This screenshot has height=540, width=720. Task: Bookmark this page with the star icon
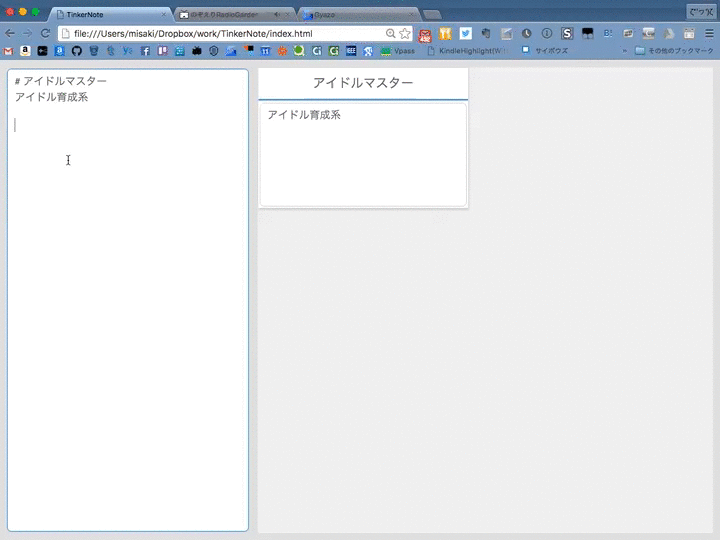coord(405,34)
